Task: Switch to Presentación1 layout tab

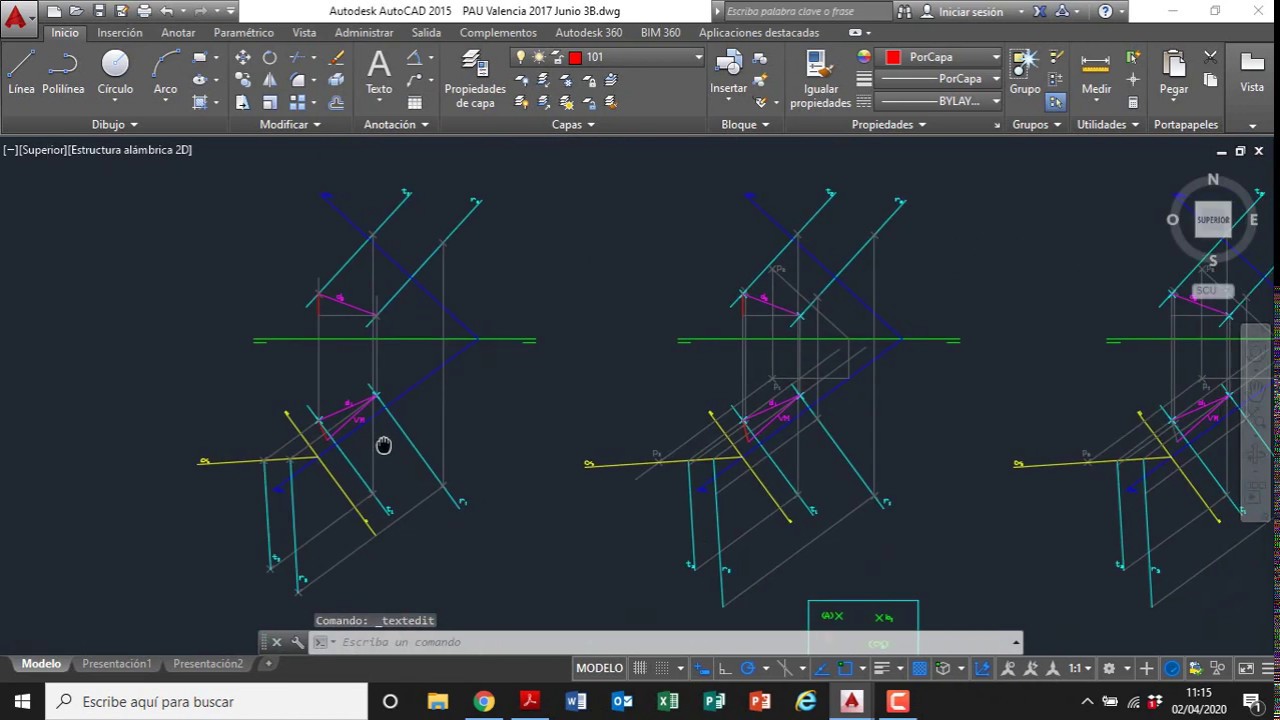Action: coord(117,664)
